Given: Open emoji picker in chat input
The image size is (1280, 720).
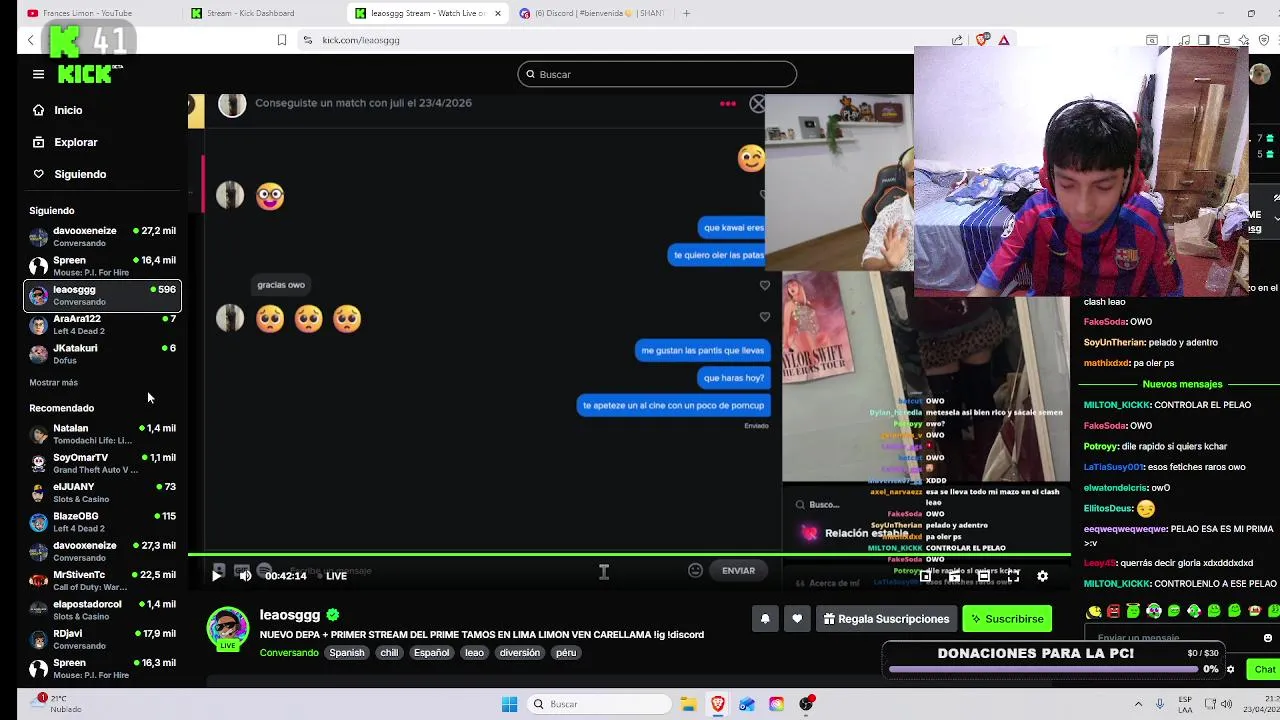Looking at the screenshot, I should tap(1268, 638).
